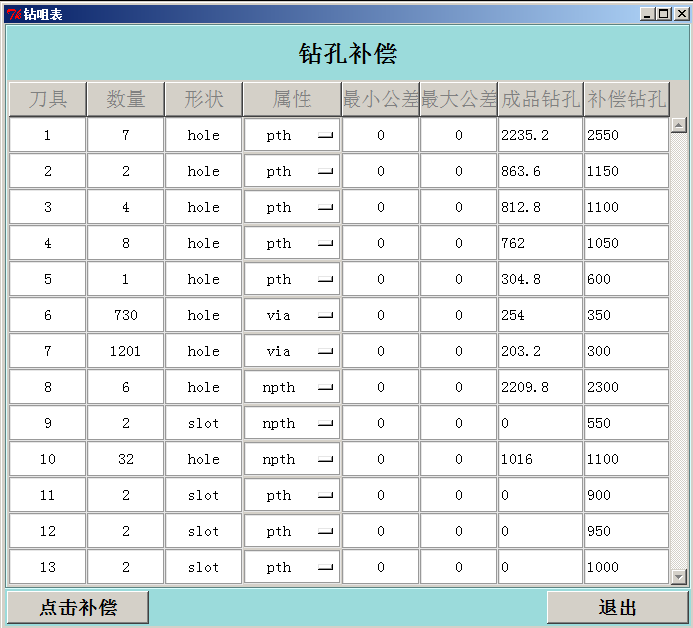Open the 属性 dropdown for tool 1
The image size is (693, 628).
(x=292, y=135)
